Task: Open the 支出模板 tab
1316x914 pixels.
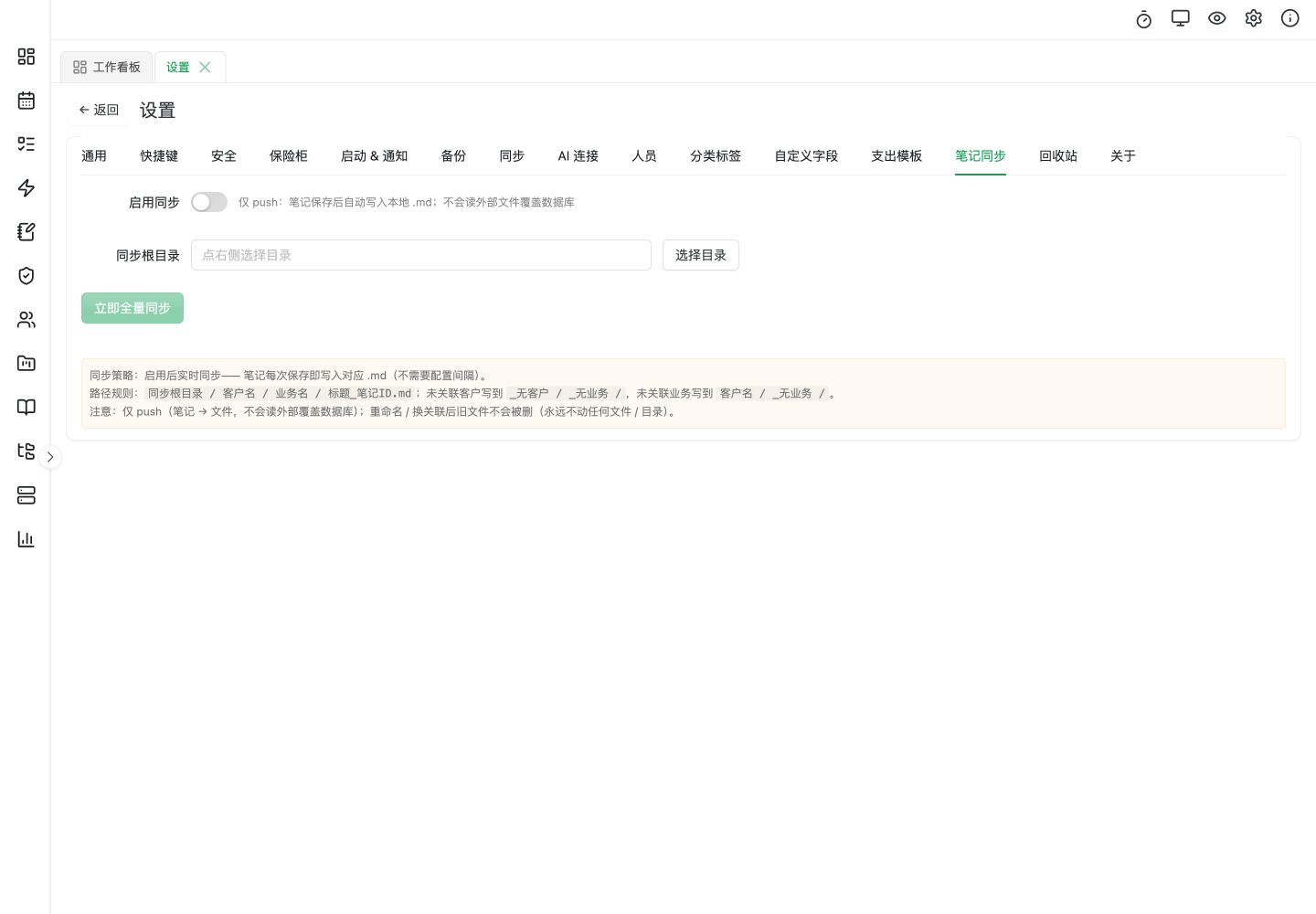Action: point(897,156)
